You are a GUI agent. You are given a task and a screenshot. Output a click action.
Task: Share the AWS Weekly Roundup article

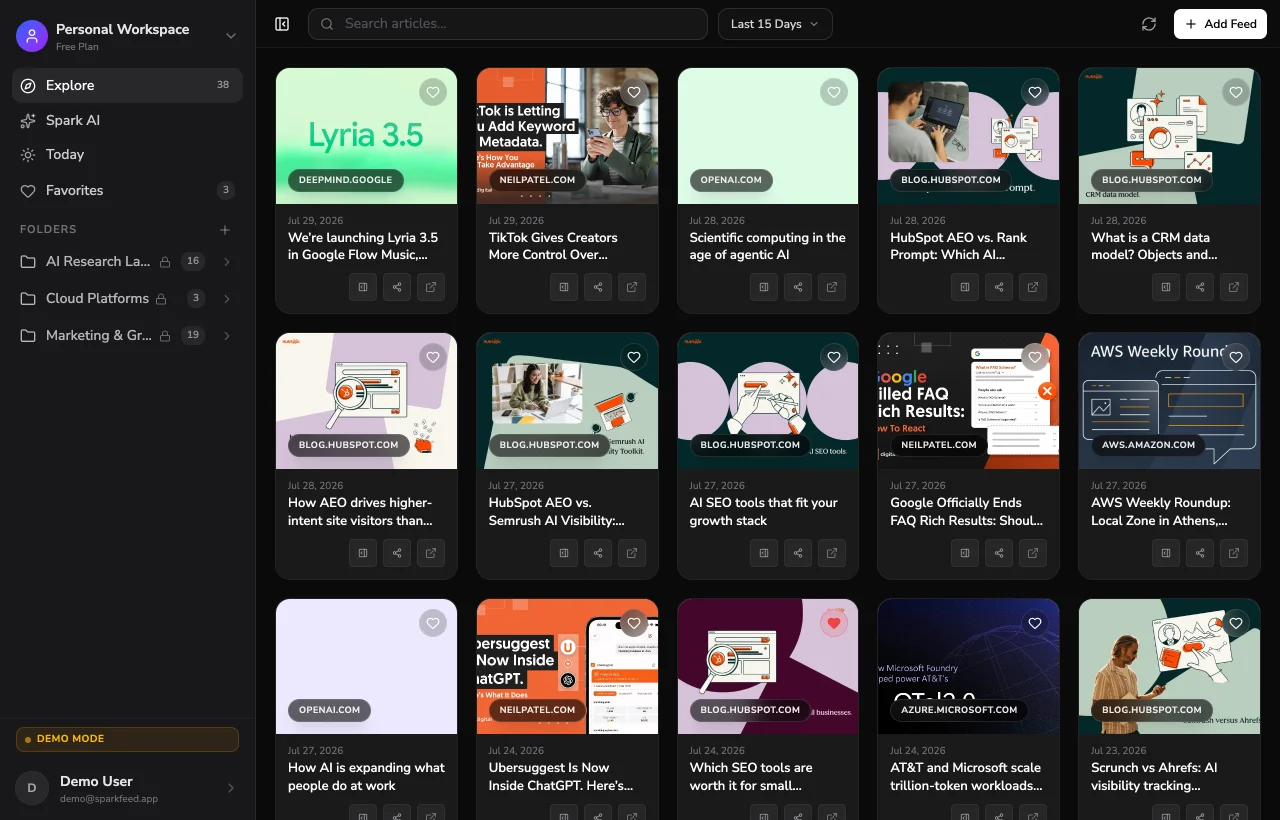point(1200,552)
